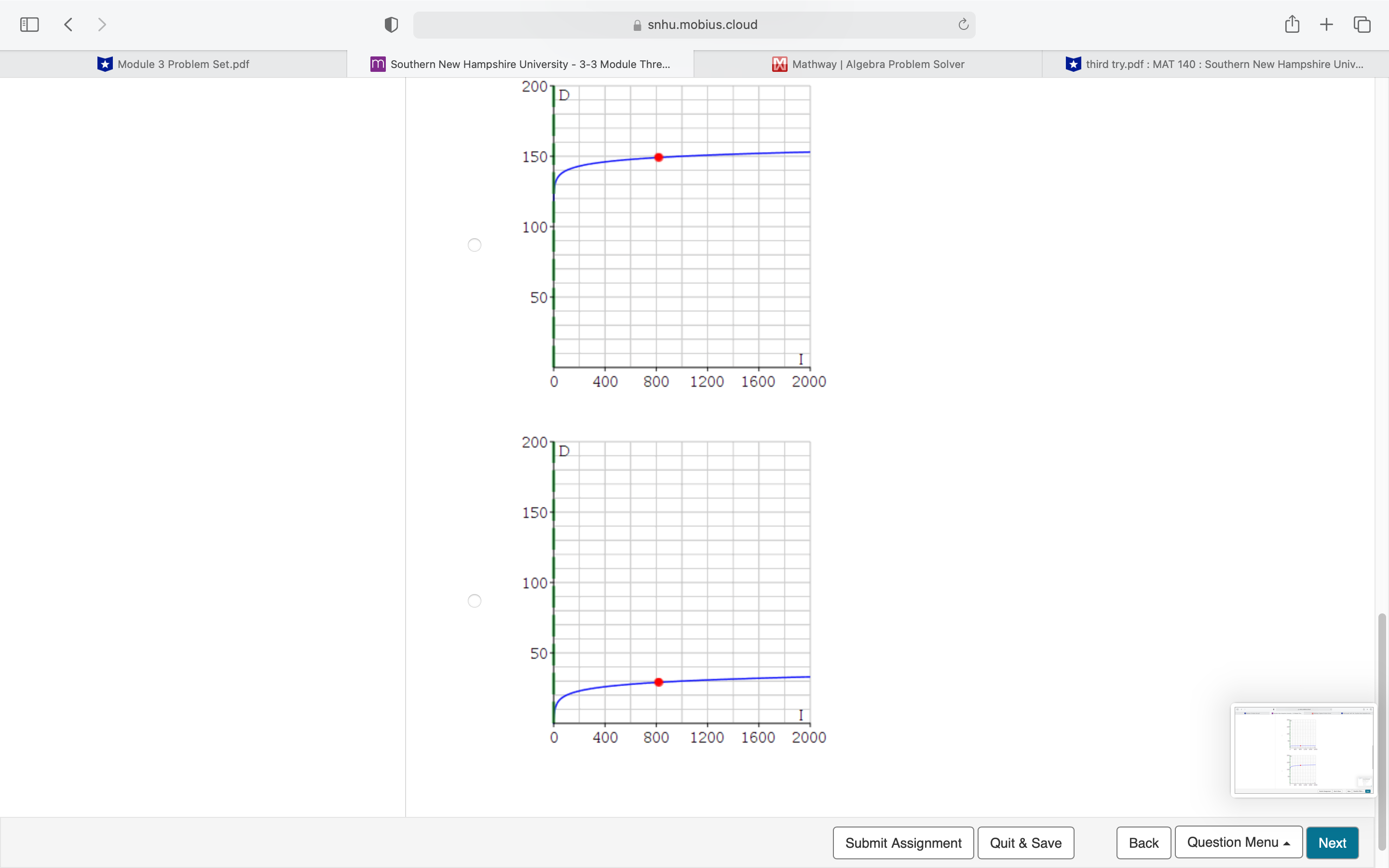The height and width of the screenshot is (868, 1389).
Task: Choose the first graph as your answer
Action: pyautogui.click(x=474, y=244)
